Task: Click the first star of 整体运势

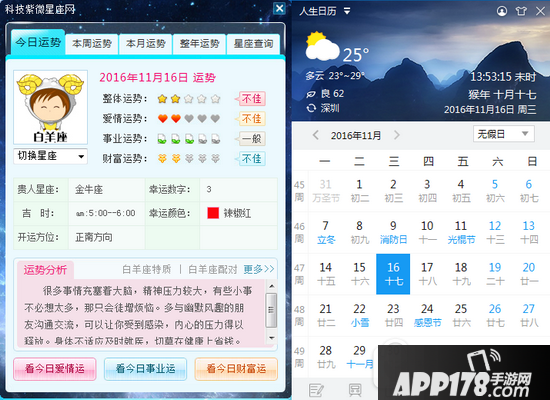Action: [162, 99]
